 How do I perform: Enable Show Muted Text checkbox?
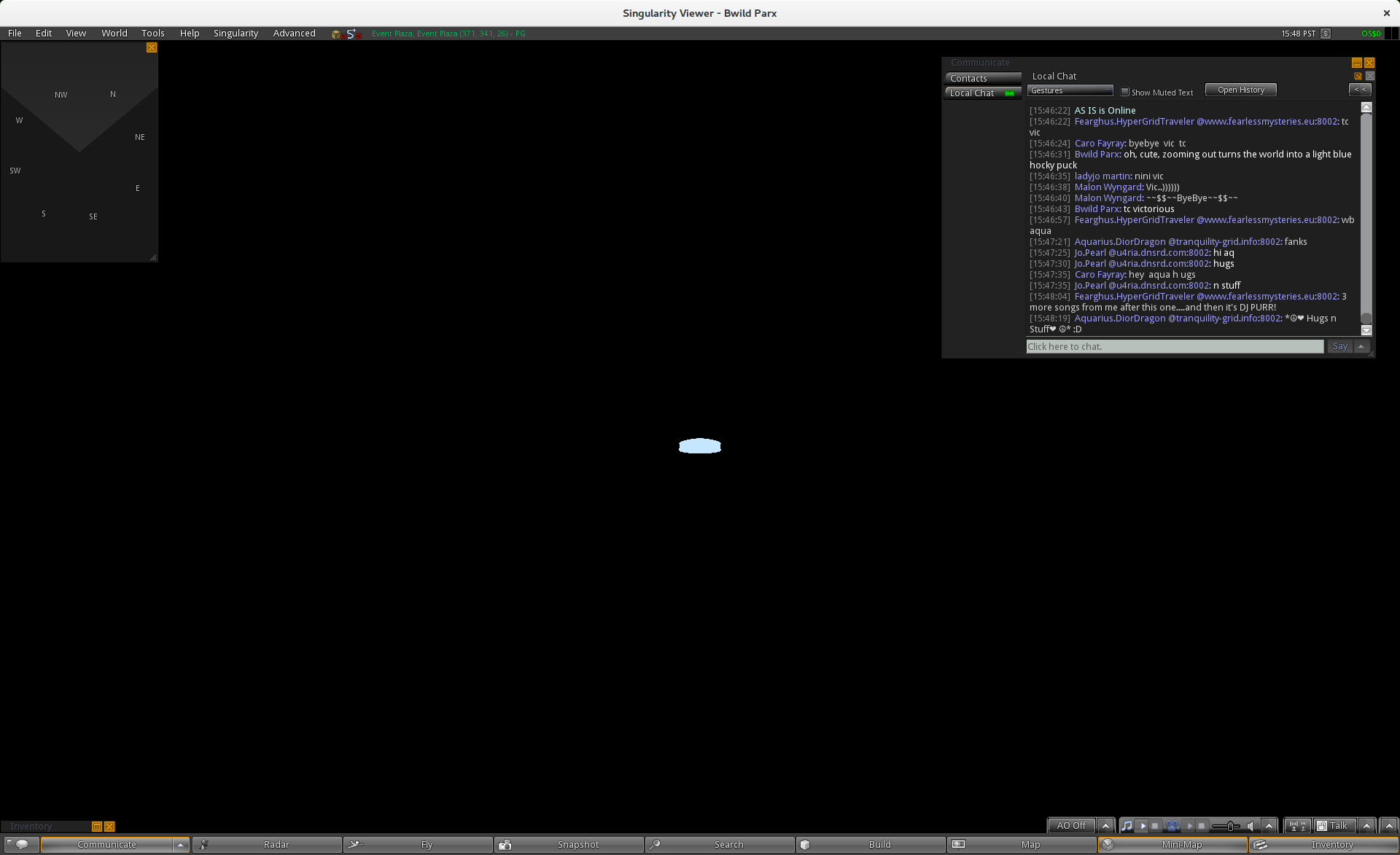pyautogui.click(x=1125, y=92)
